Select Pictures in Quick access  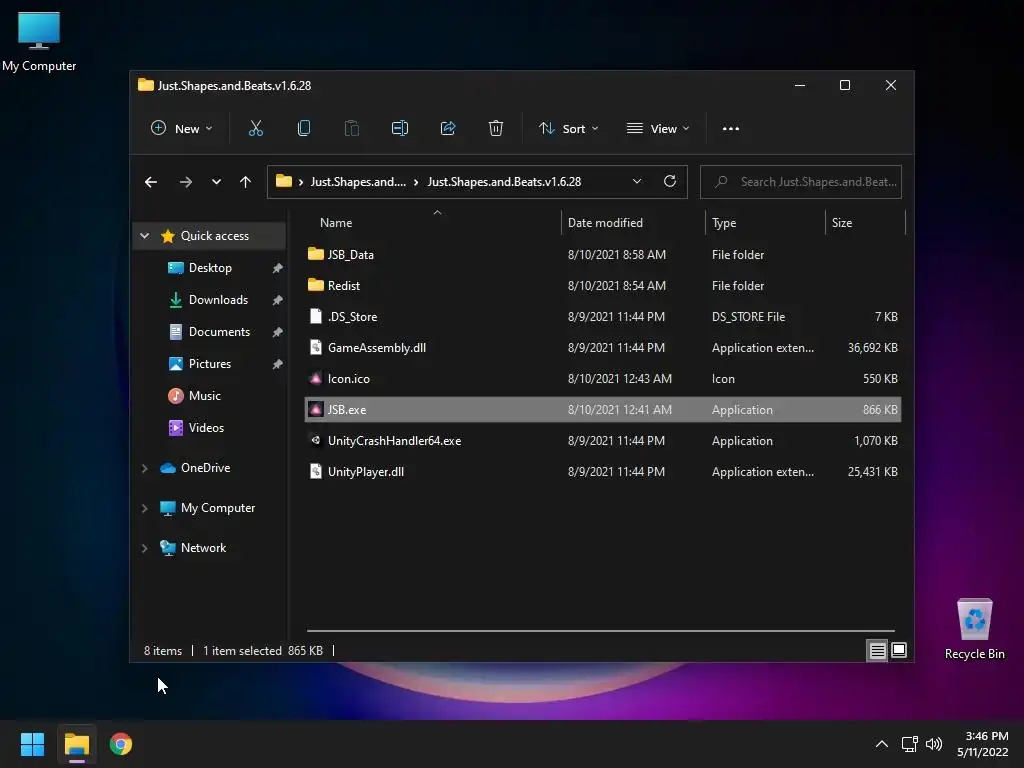(210, 364)
